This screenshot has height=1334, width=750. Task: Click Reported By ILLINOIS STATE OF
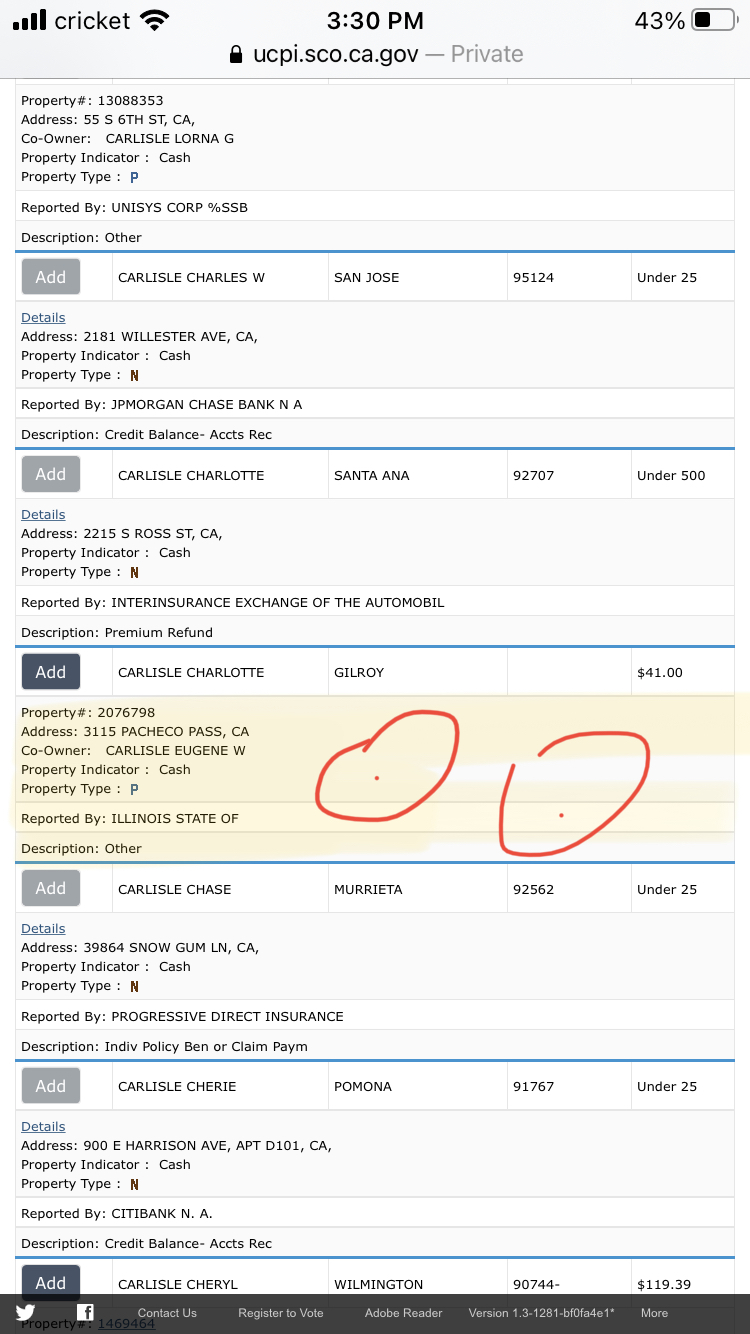point(130,818)
